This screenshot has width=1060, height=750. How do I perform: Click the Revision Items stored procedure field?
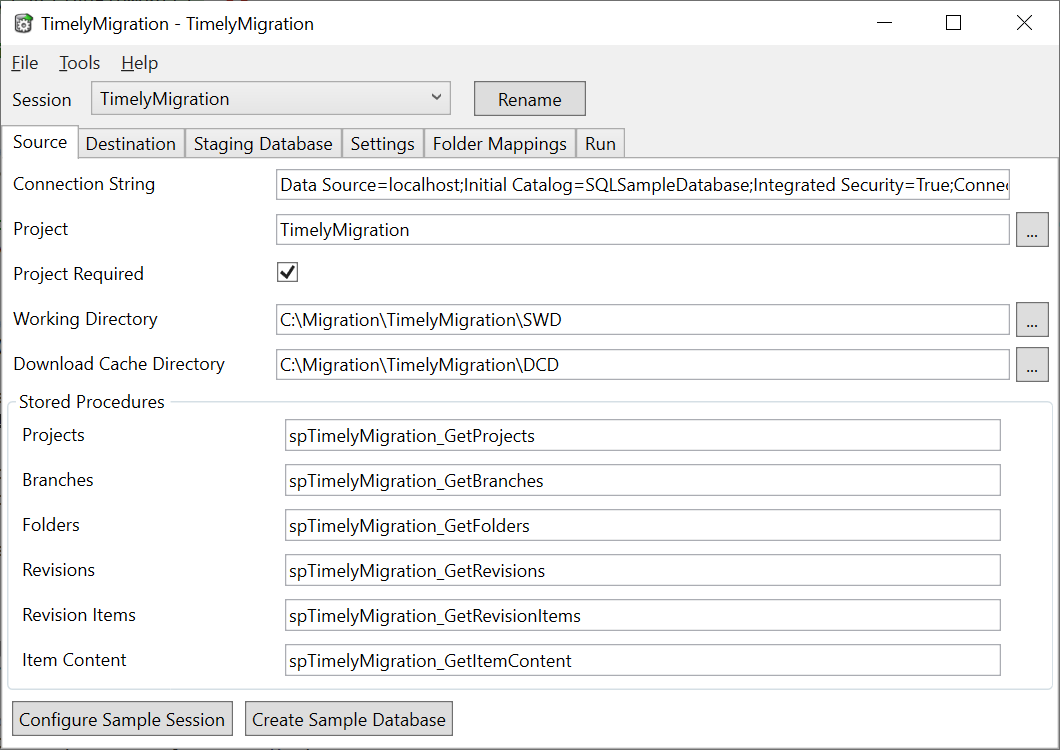coord(642,615)
